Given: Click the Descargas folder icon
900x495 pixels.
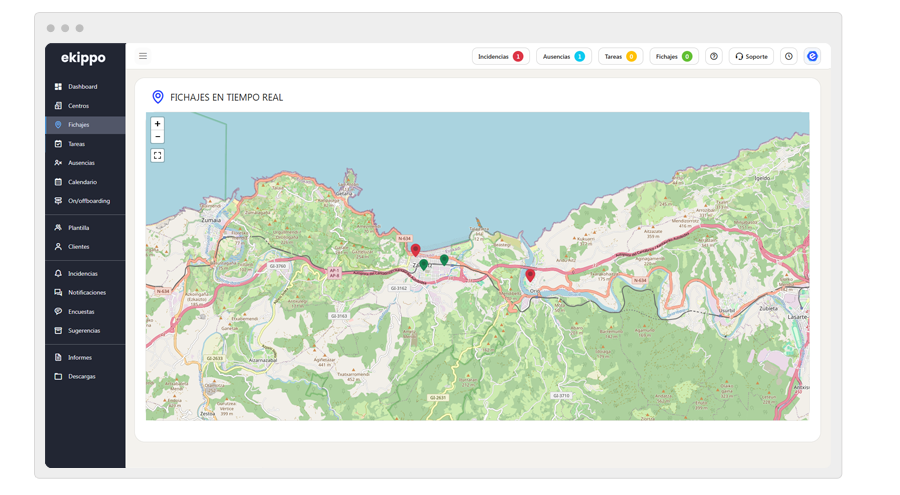Looking at the screenshot, I should [59, 376].
